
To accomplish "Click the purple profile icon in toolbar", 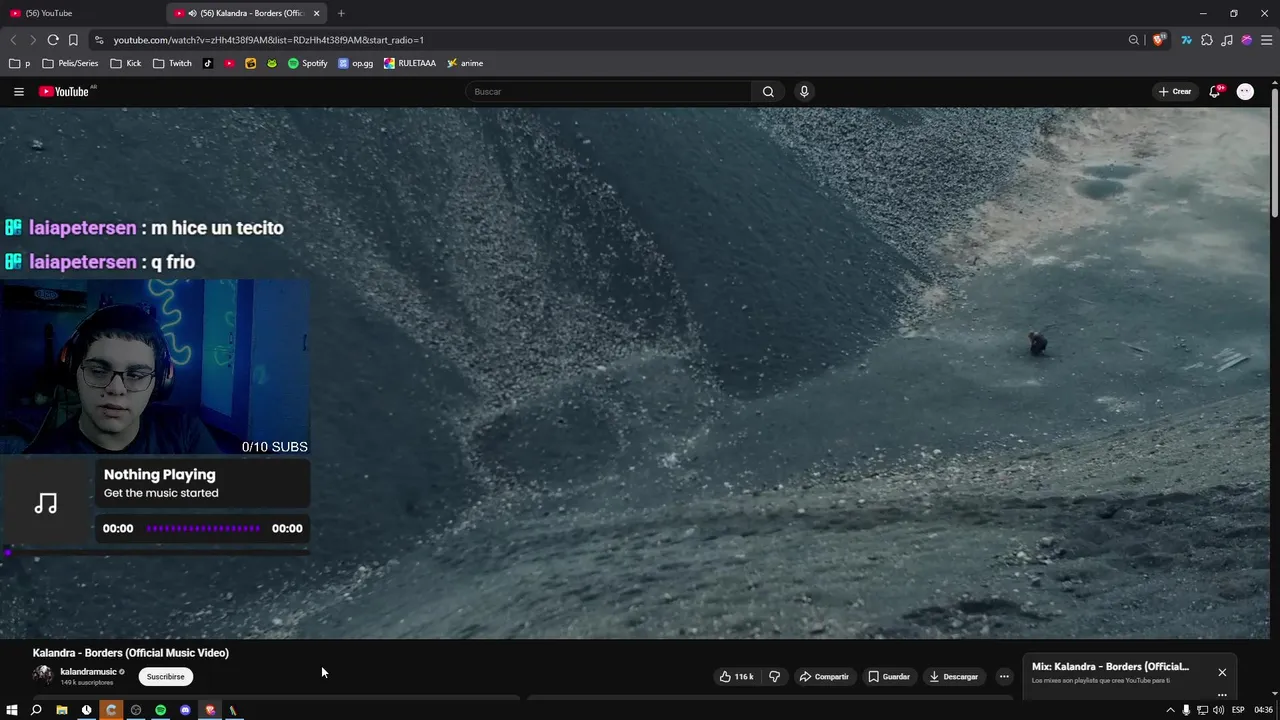I will [x=1247, y=40].
